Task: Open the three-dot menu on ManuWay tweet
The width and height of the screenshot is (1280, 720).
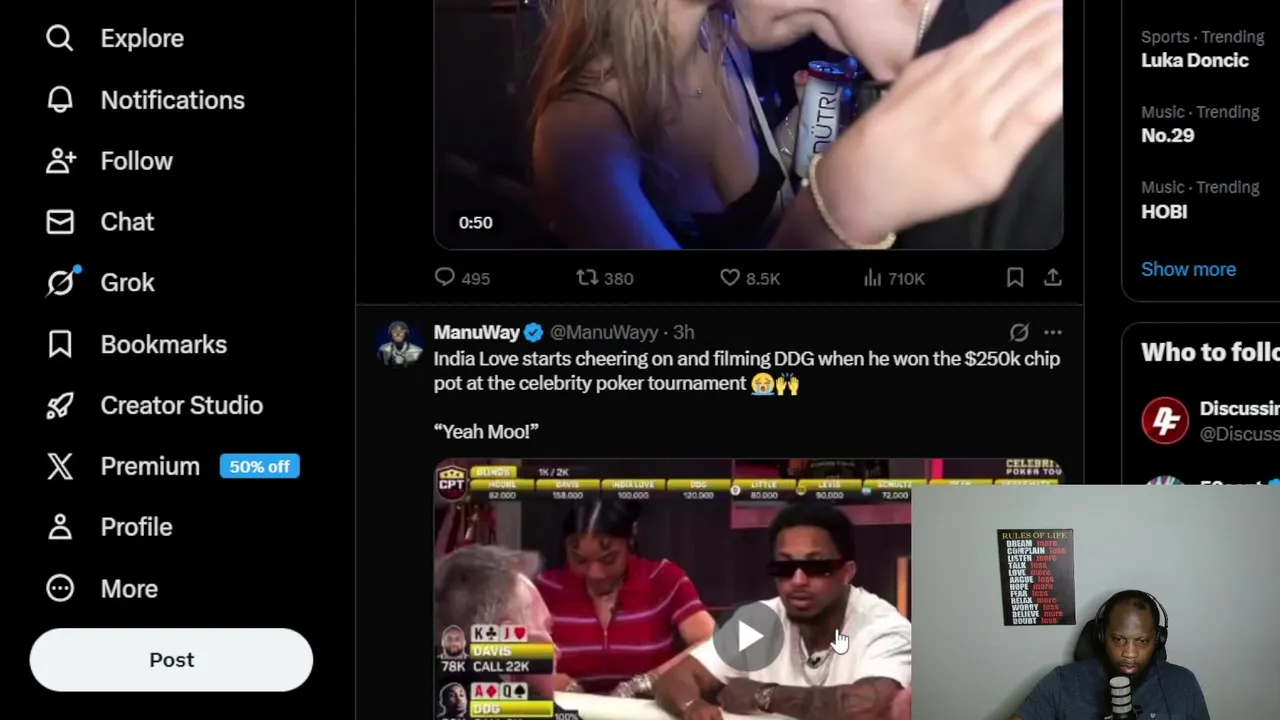Action: tap(1053, 332)
